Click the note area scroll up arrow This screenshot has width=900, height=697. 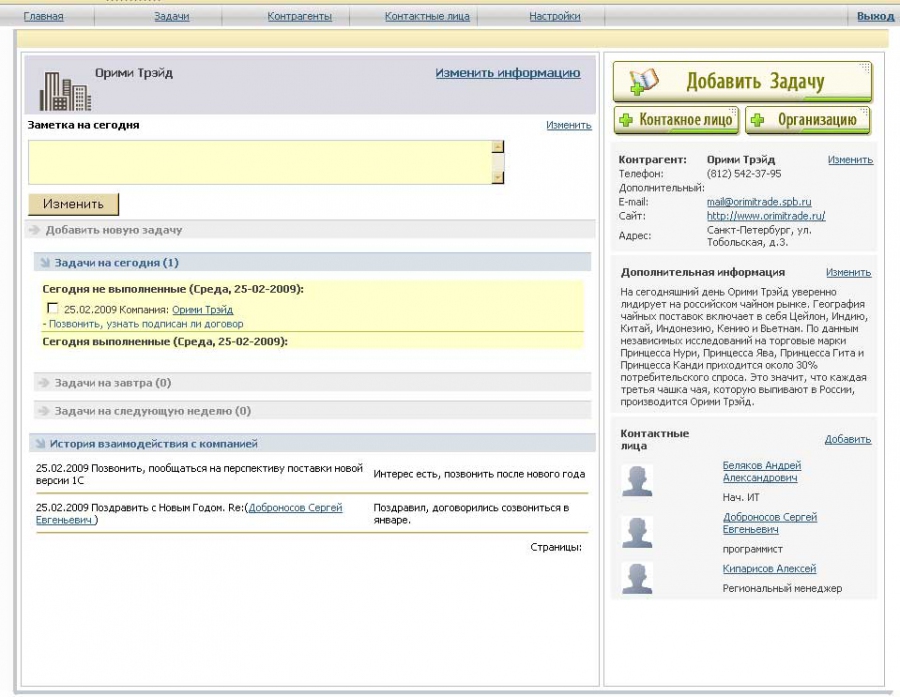pyautogui.click(x=498, y=146)
